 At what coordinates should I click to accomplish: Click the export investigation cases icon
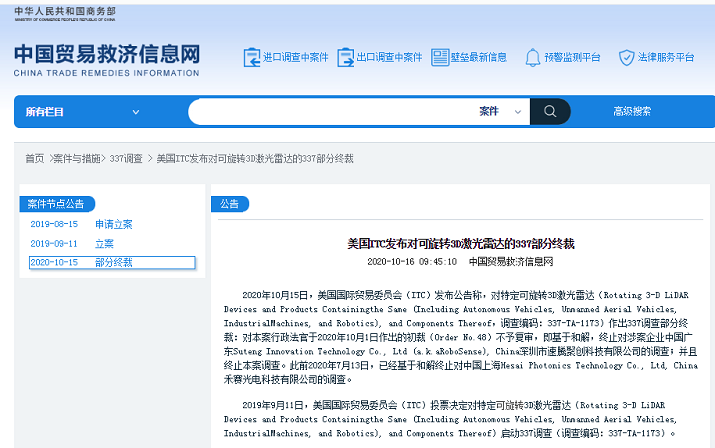[x=345, y=57]
